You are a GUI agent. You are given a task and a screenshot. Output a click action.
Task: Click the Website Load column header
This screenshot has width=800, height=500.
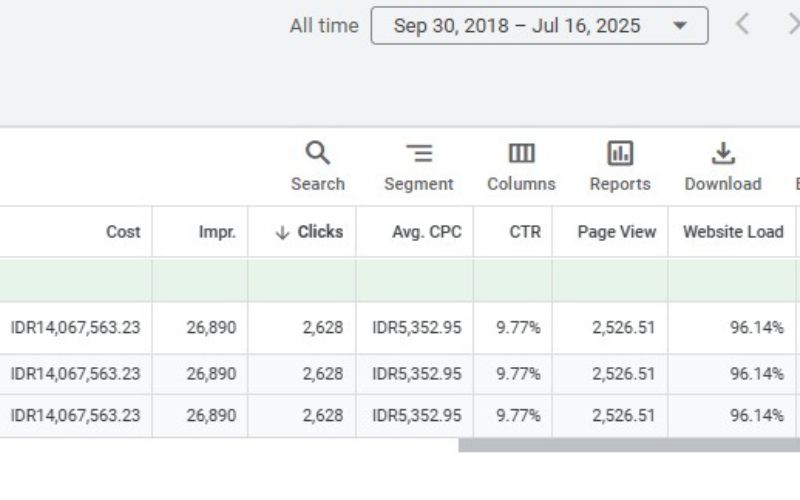click(x=732, y=232)
